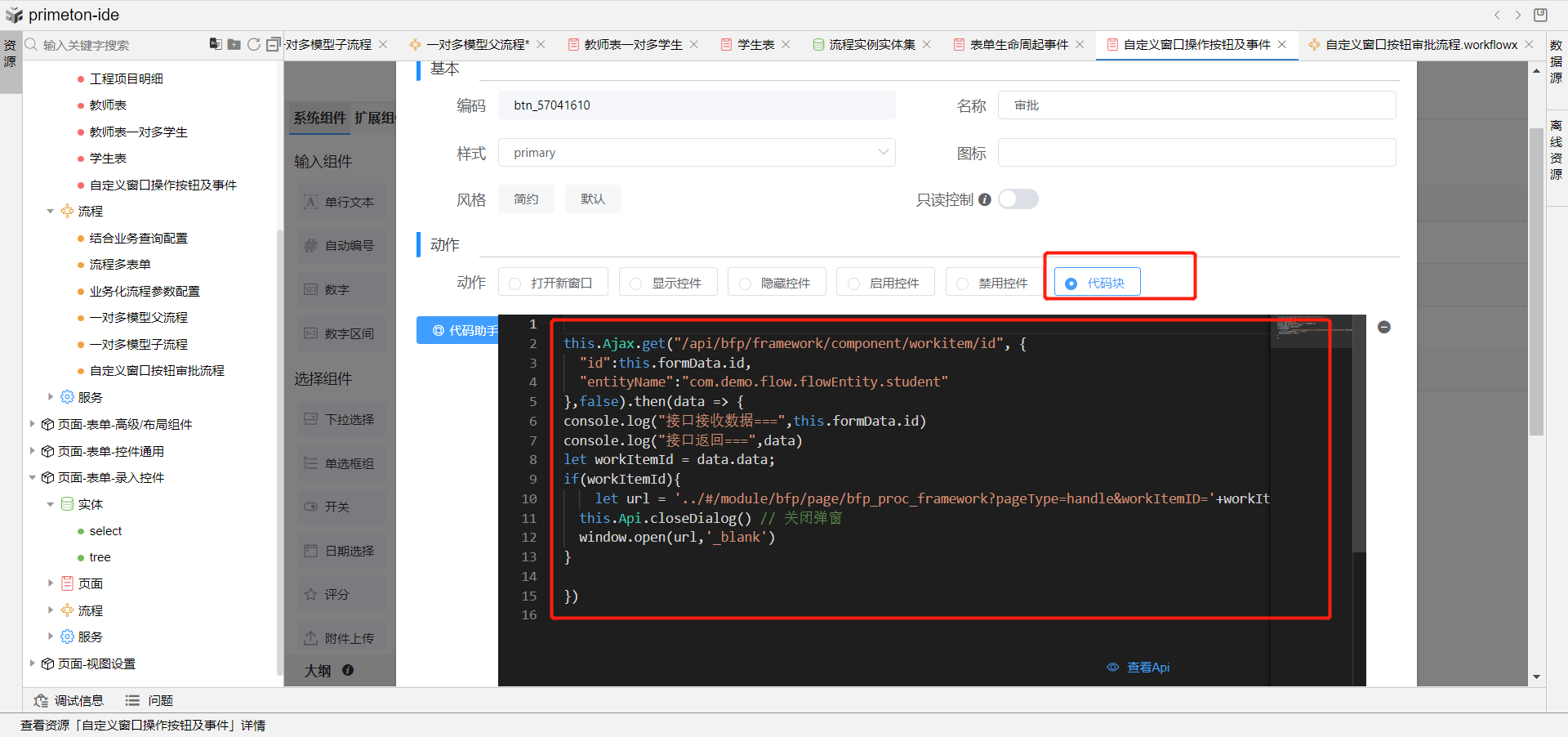This screenshot has height=737, width=1568.
Task: Open the 样式 primary dropdown
Action: coord(697,153)
